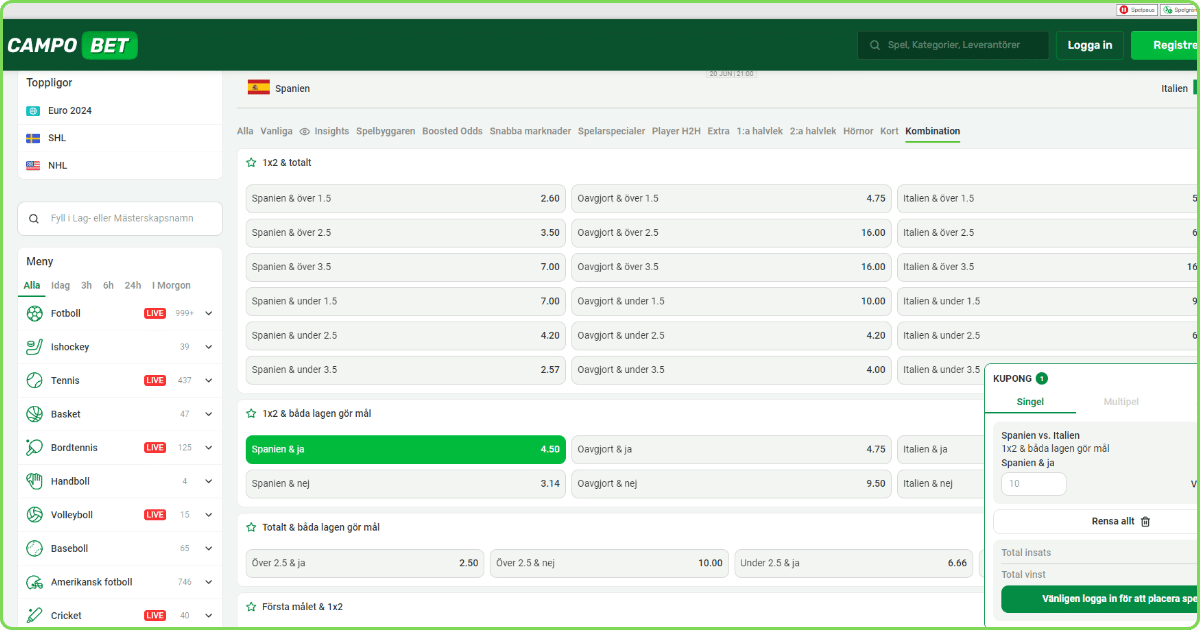
Task: Open the Player H2H tab
Action: click(676, 131)
